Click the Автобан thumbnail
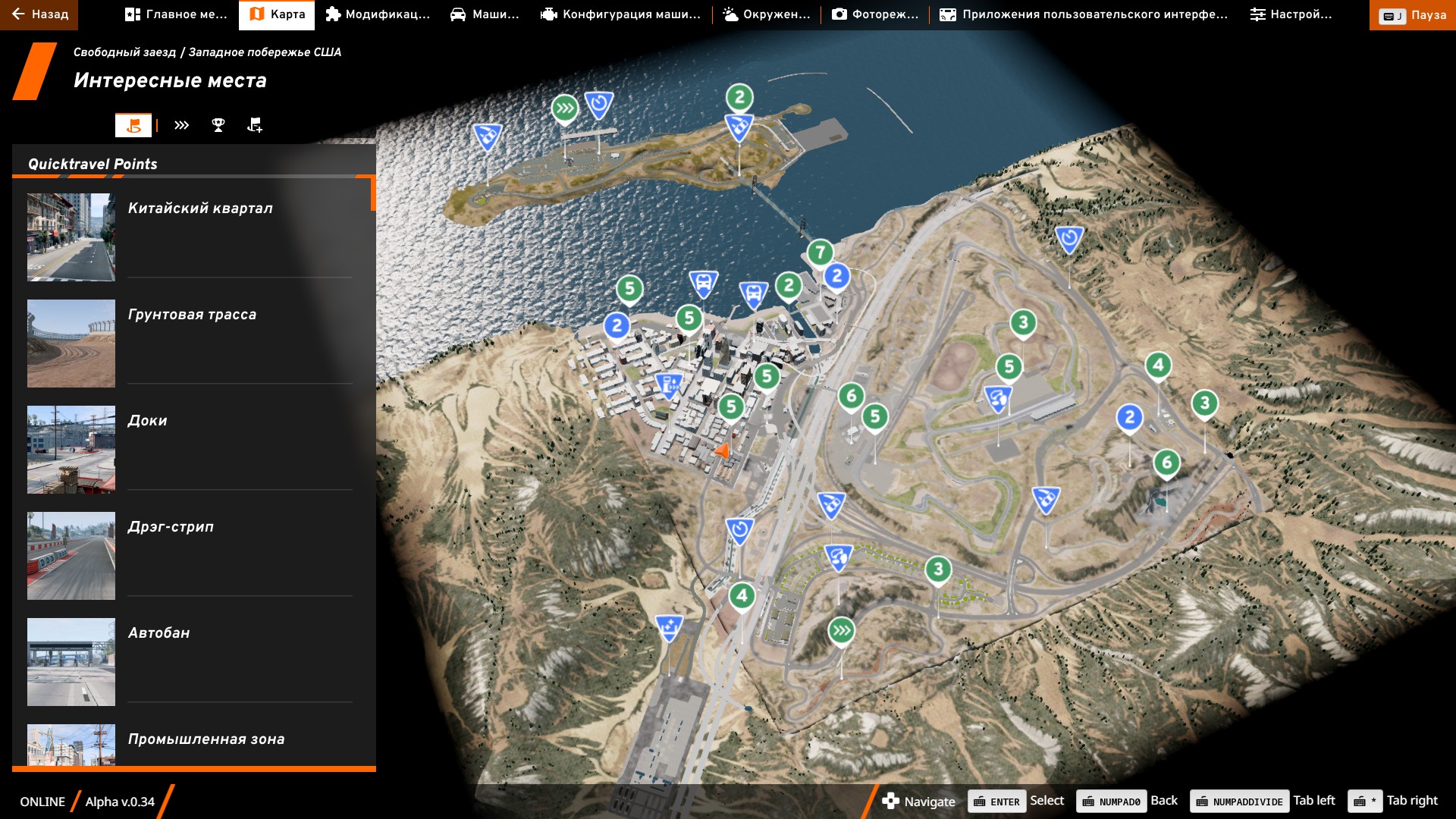 (x=71, y=662)
